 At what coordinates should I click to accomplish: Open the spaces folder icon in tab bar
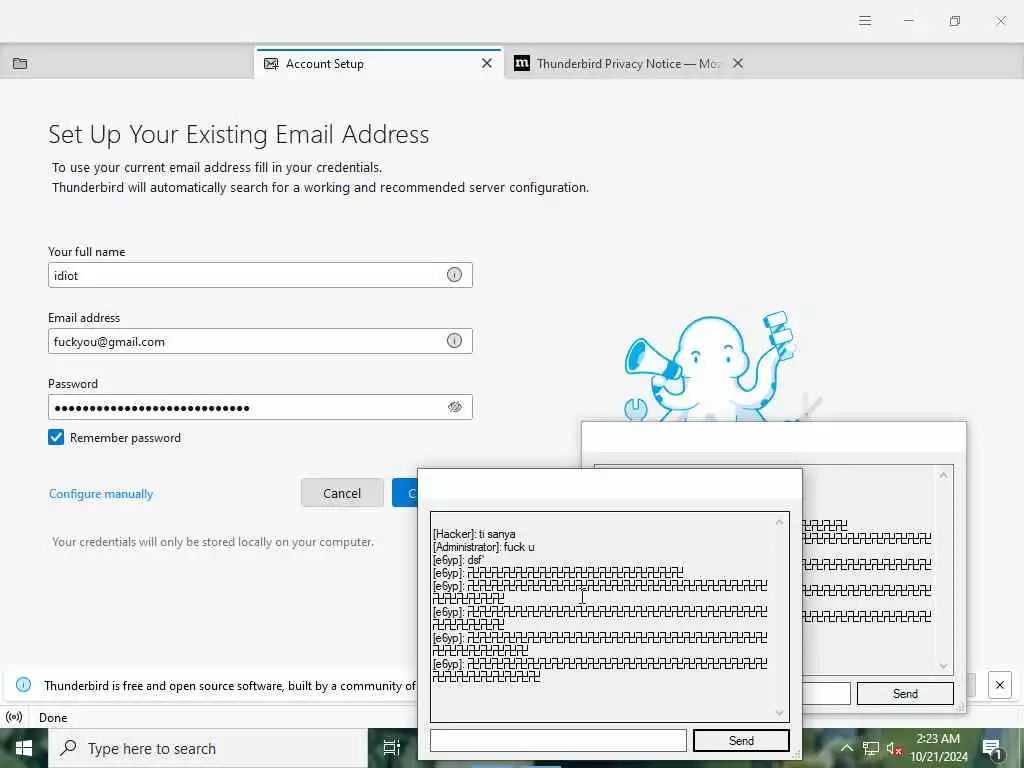click(20, 63)
